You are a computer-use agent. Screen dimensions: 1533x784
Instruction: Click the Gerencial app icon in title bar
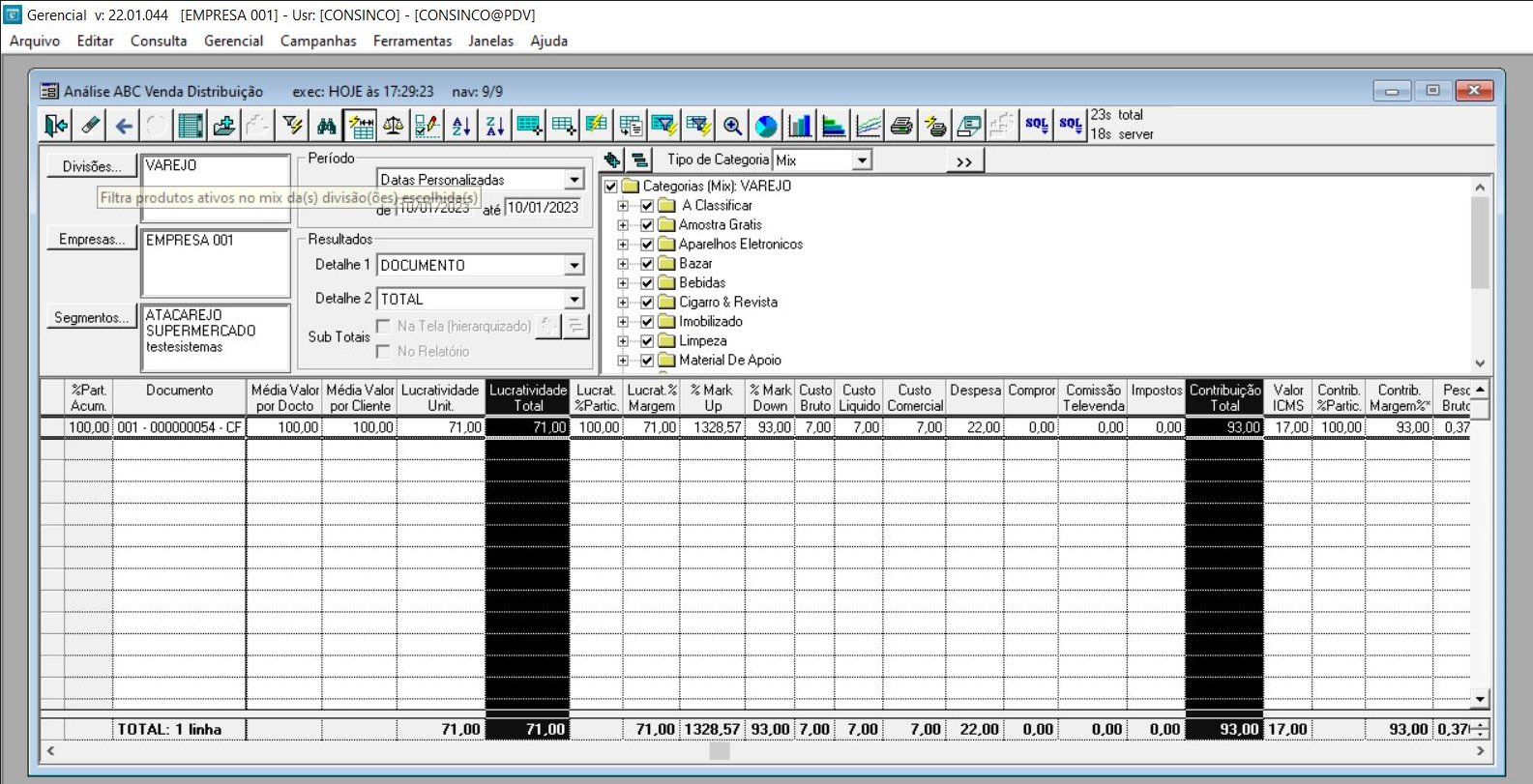[x=13, y=15]
